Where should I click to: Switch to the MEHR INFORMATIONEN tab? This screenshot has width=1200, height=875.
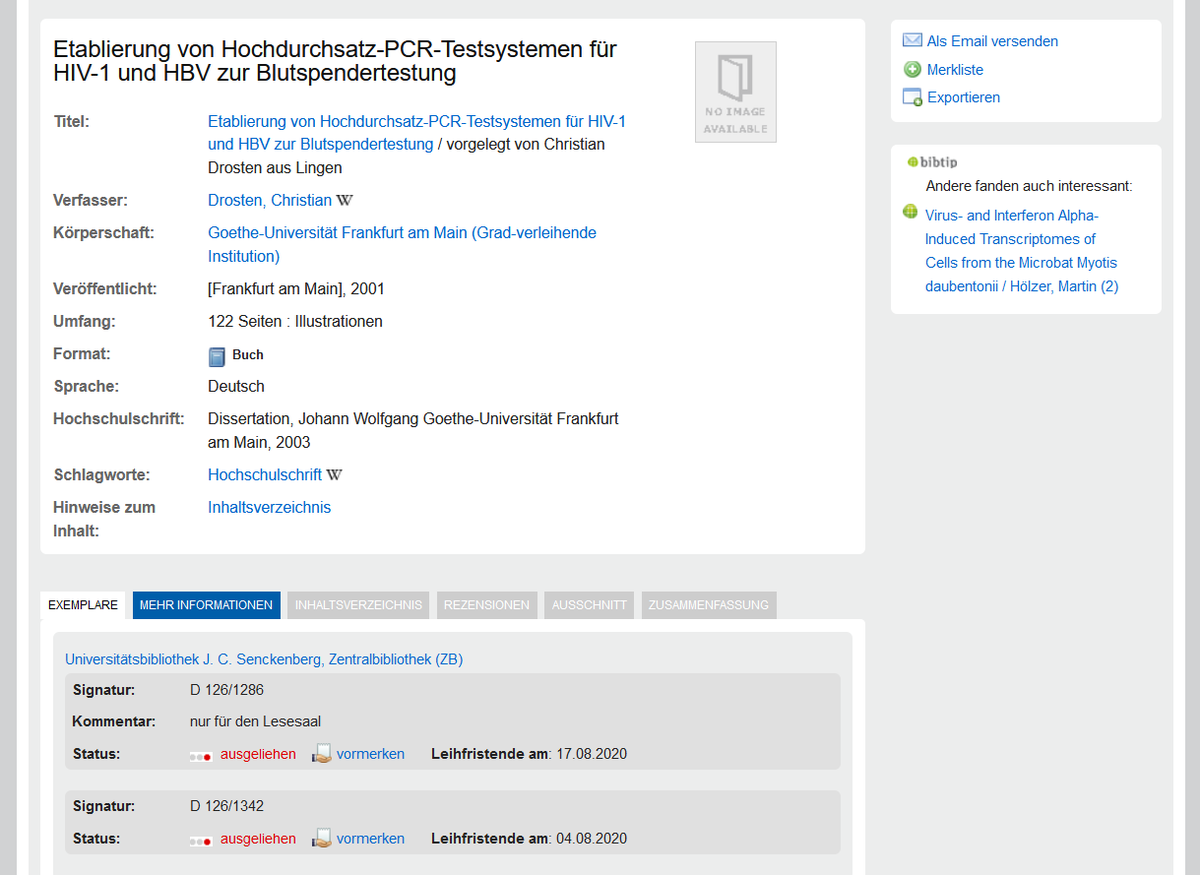[206, 605]
